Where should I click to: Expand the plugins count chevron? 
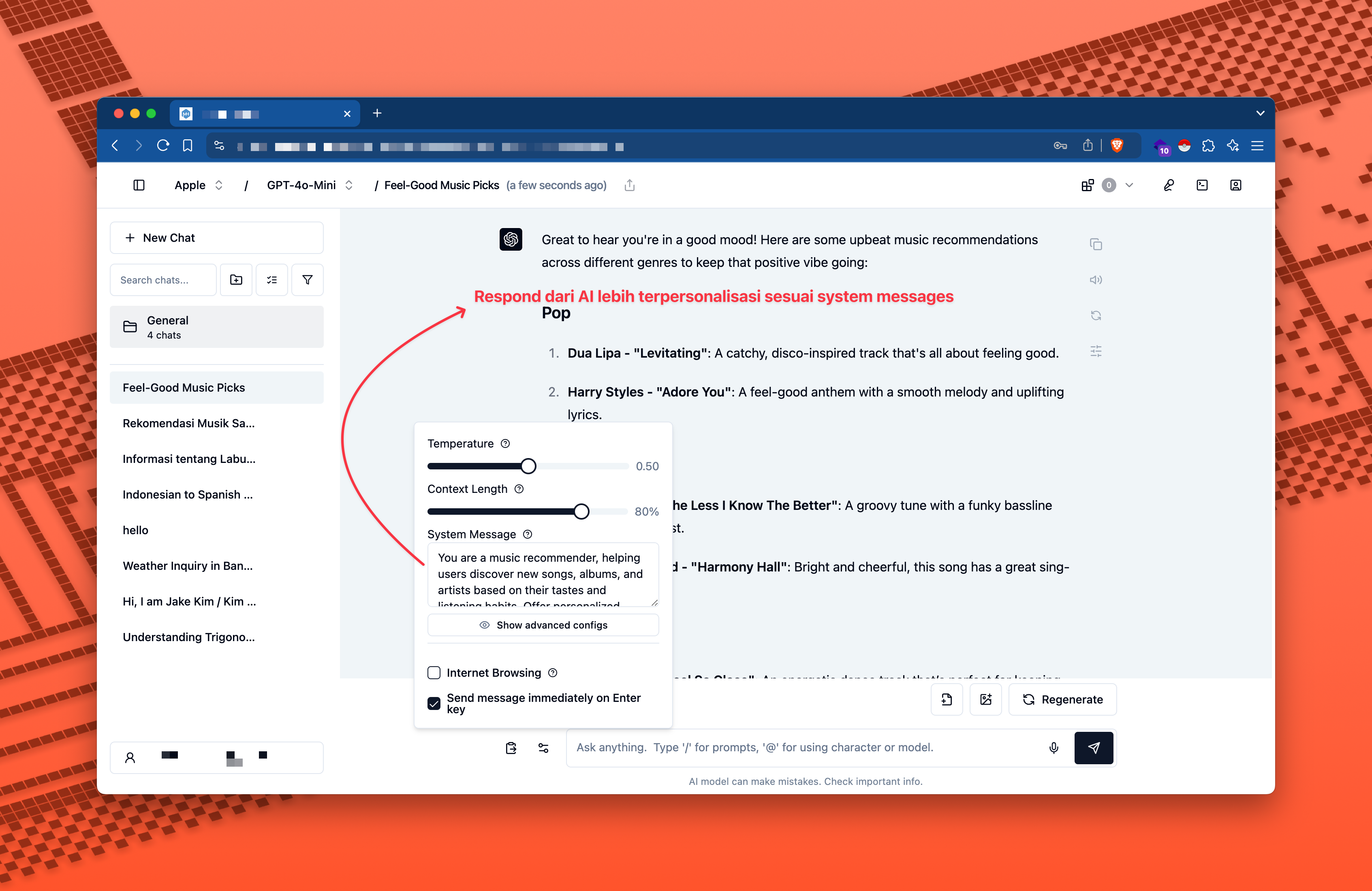point(1129,185)
